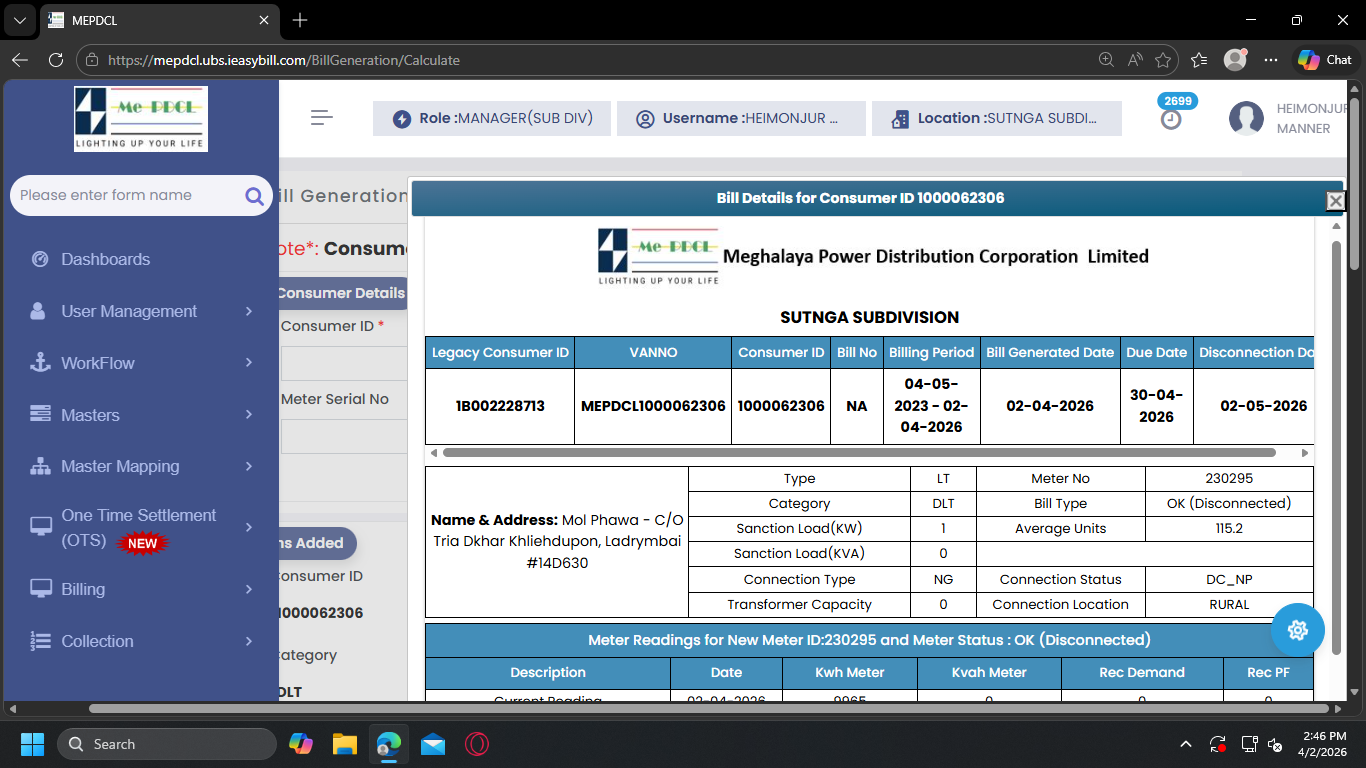Expand the User Management menu

coord(129,311)
